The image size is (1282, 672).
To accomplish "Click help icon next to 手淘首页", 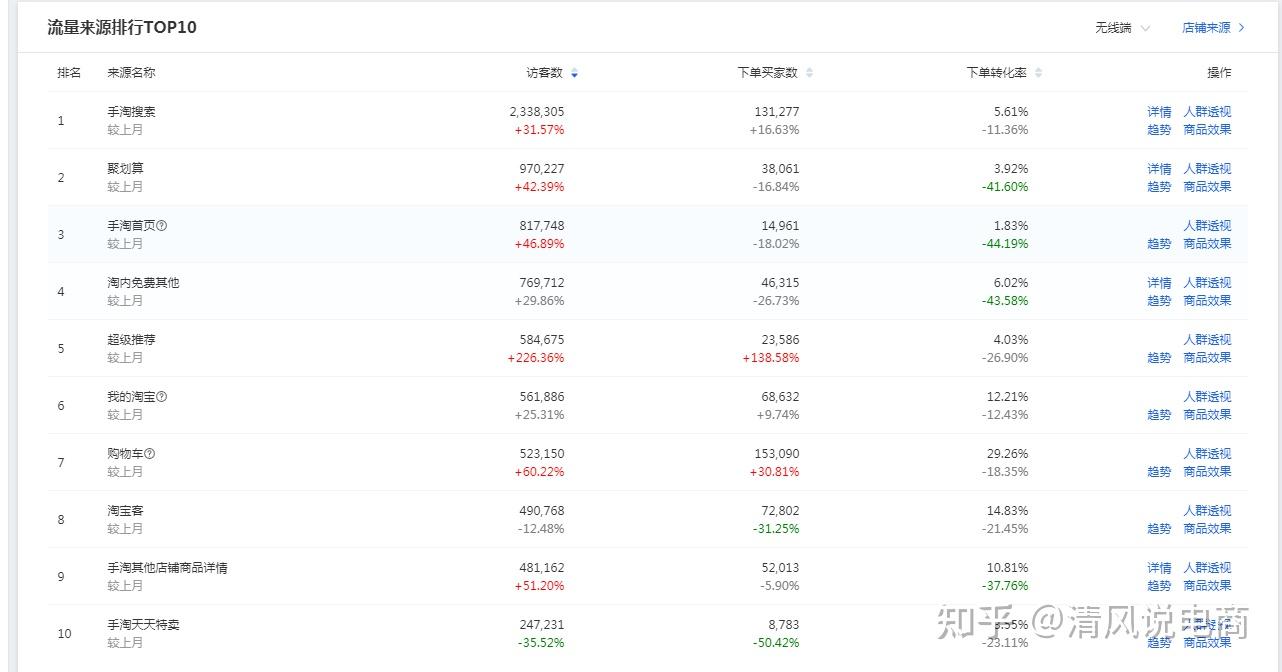I will click(x=162, y=226).
